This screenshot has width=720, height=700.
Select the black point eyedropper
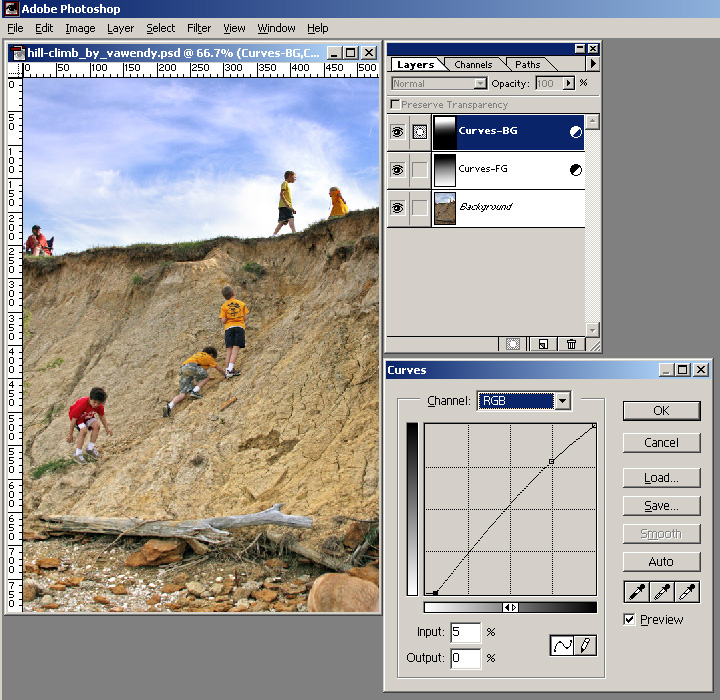pos(636,592)
